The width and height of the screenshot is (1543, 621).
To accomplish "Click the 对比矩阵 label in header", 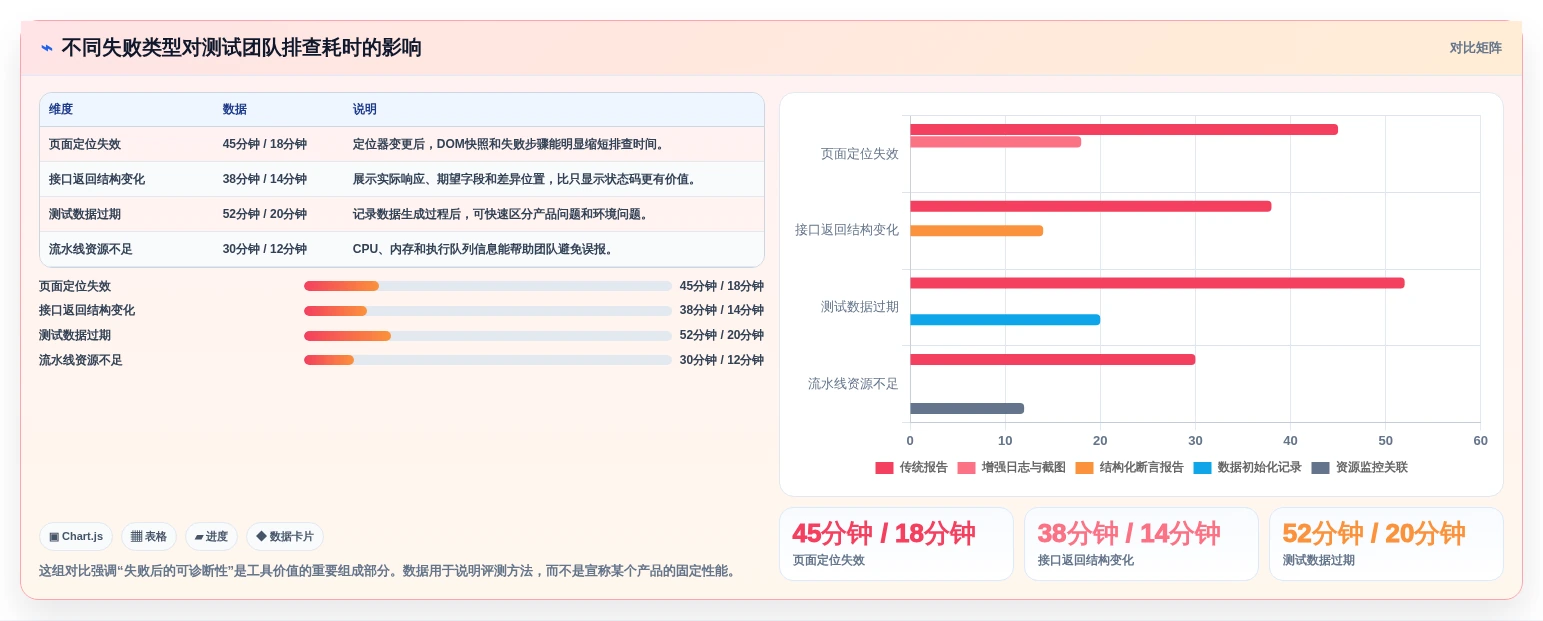I will (x=1475, y=48).
